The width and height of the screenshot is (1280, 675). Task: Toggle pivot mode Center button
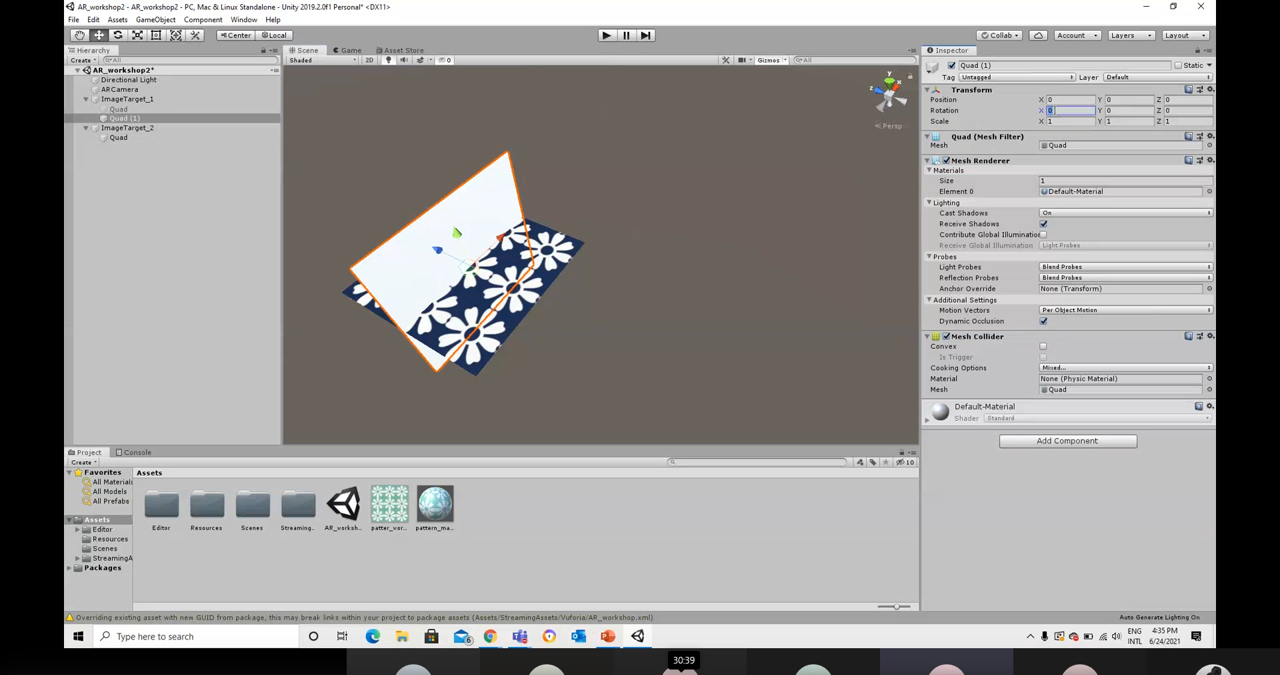point(236,35)
